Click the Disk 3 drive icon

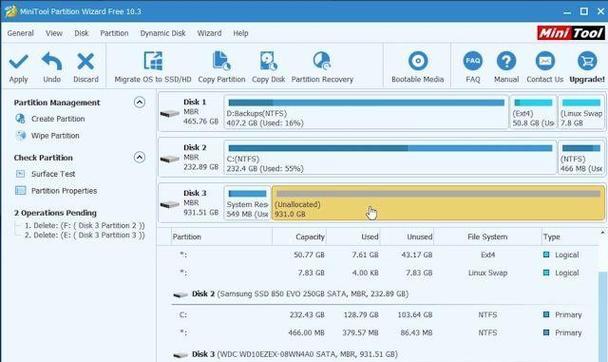pos(170,204)
